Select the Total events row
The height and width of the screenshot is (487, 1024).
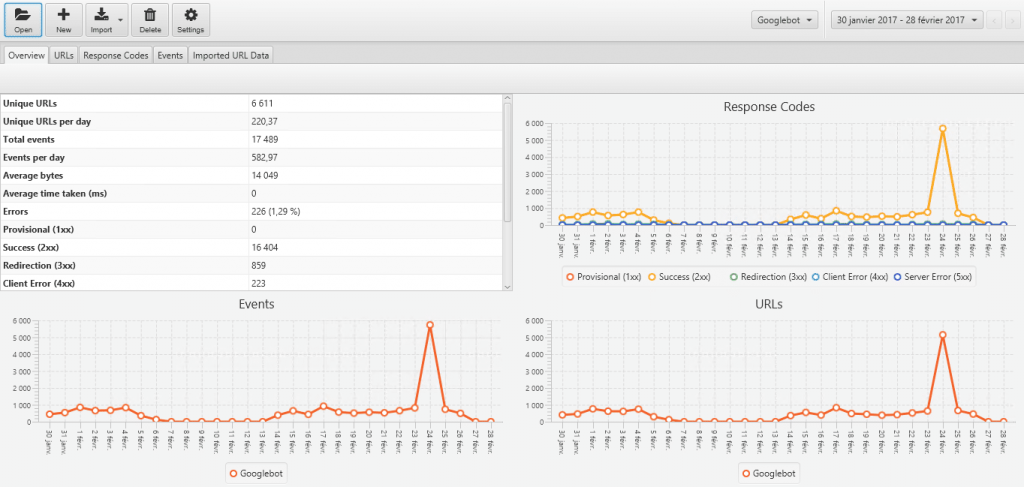251,140
